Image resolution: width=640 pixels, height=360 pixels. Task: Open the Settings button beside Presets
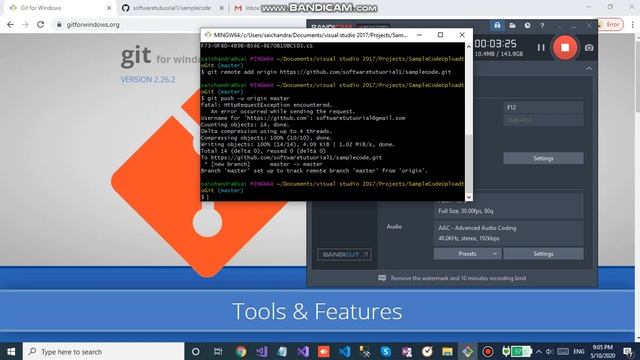click(543, 253)
